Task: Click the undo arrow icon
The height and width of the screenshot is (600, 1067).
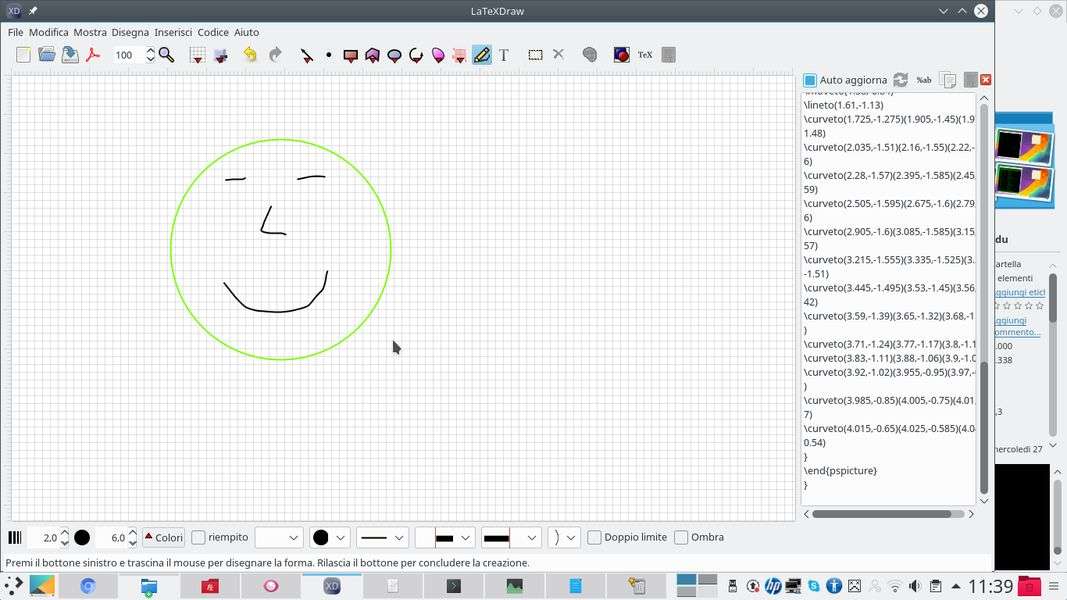Action: (x=250, y=55)
